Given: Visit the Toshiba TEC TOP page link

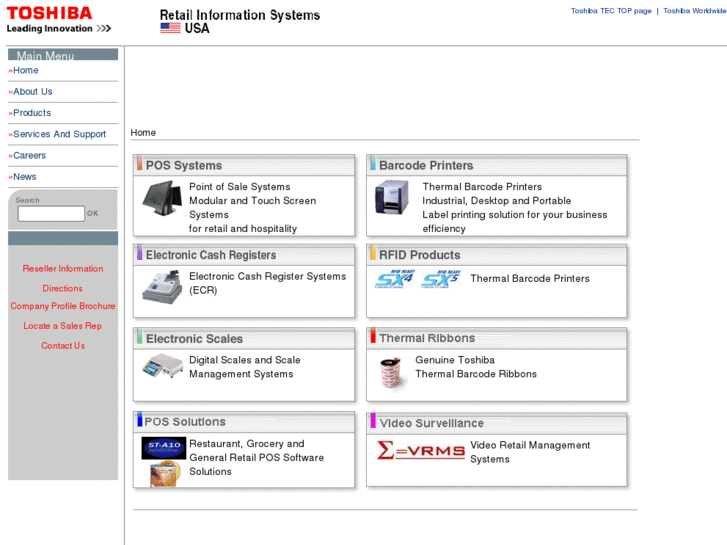Looking at the screenshot, I should click(x=611, y=11).
